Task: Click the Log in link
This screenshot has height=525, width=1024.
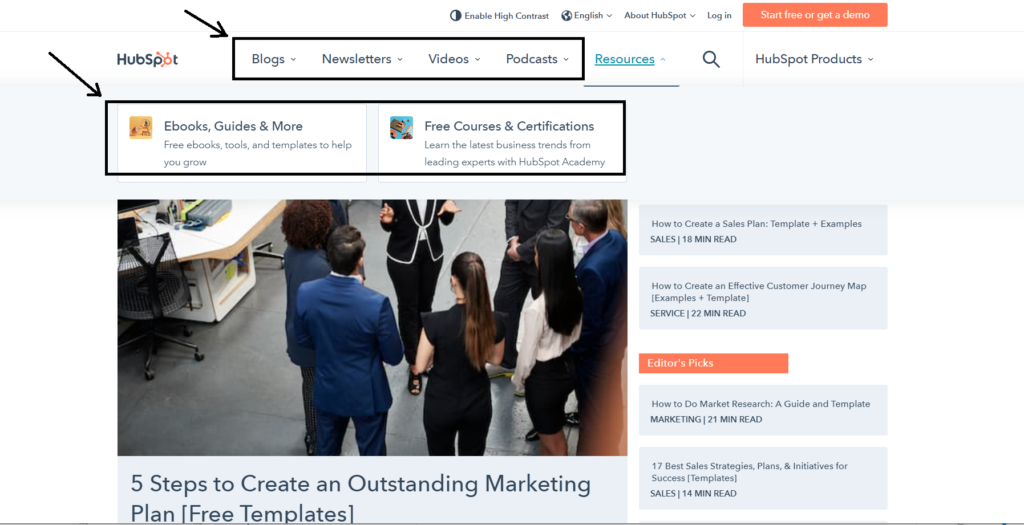Action: coord(719,16)
